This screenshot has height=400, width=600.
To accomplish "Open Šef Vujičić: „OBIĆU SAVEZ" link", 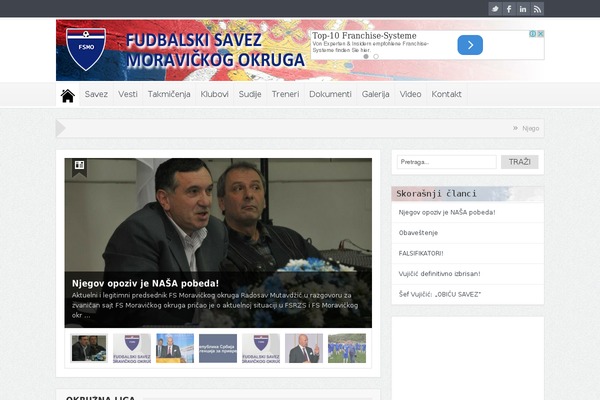I will 440,294.
